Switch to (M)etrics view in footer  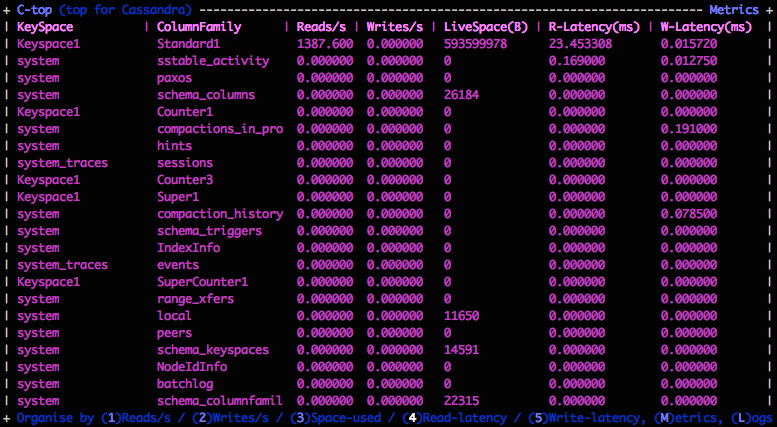[x=685, y=418]
